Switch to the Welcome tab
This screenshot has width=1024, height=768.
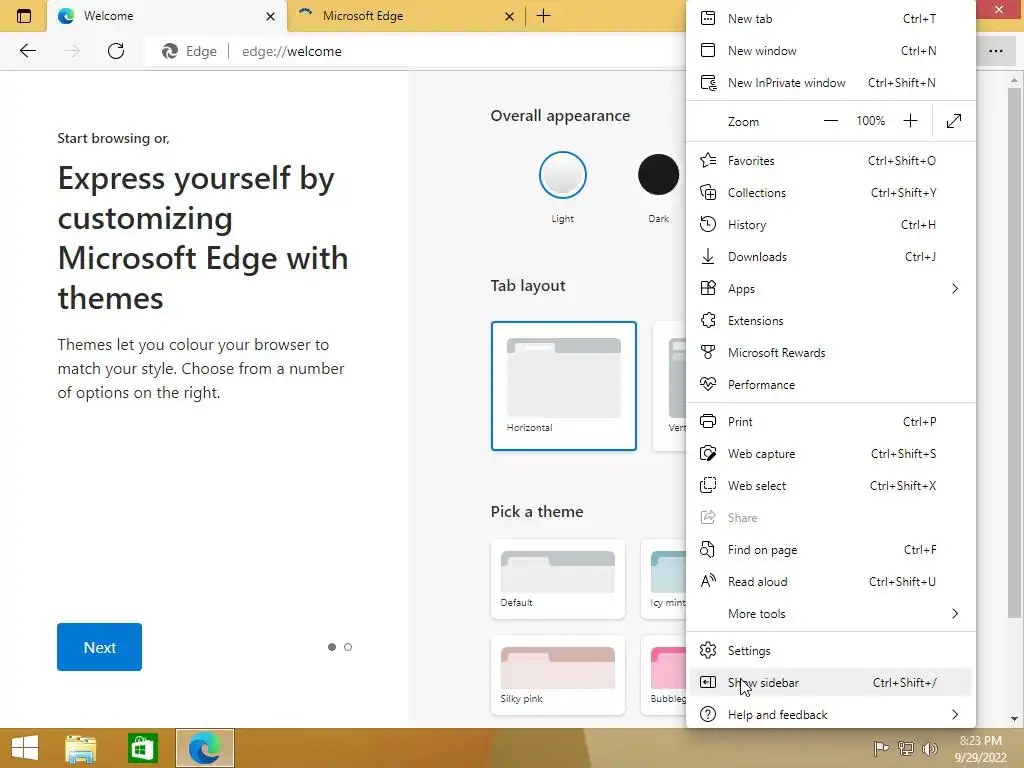(x=167, y=16)
